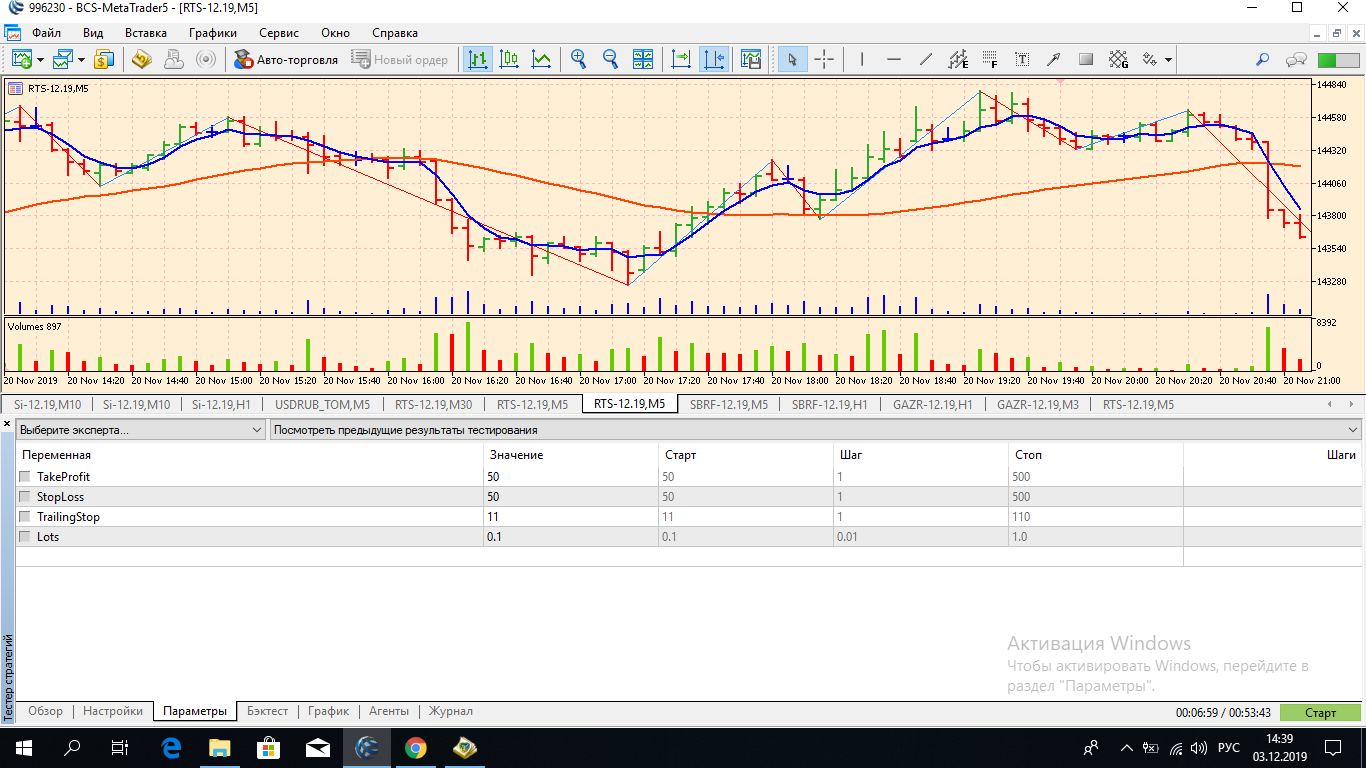
Task: Switch to candlestick chart mode
Action: point(509,59)
